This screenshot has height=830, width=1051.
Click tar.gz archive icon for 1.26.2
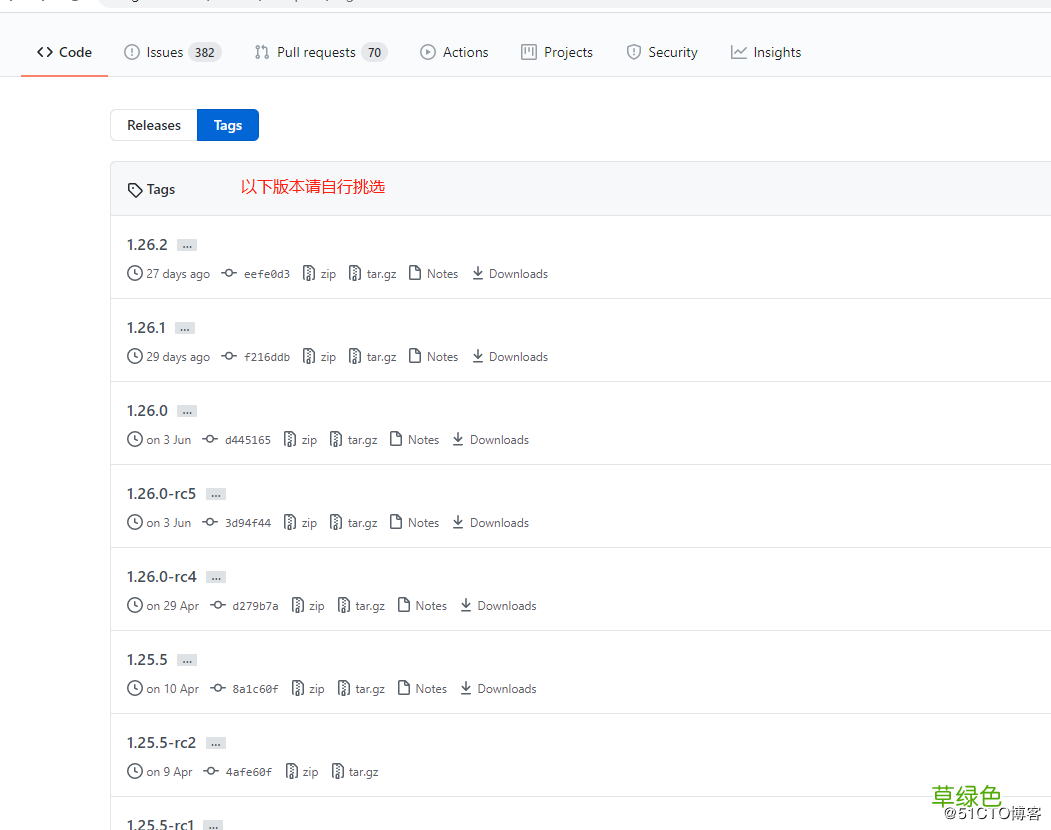point(355,274)
